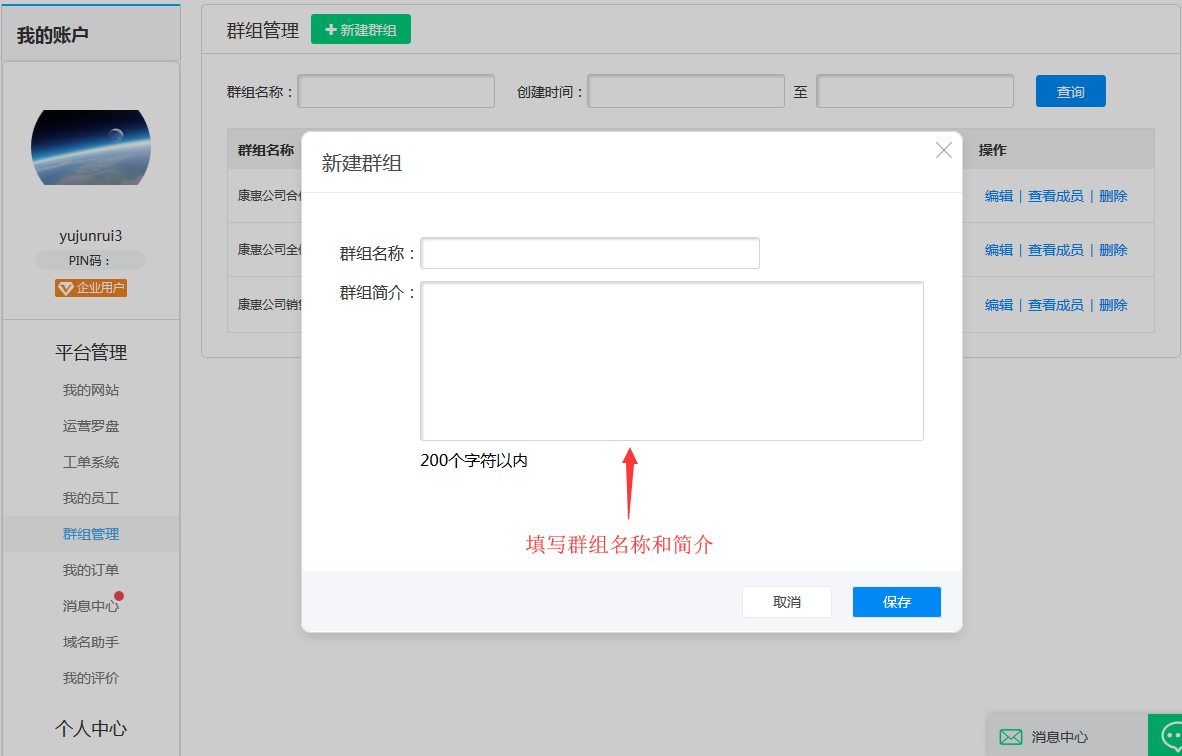Open 消息中心 with the red notification dot

coord(90,604)
